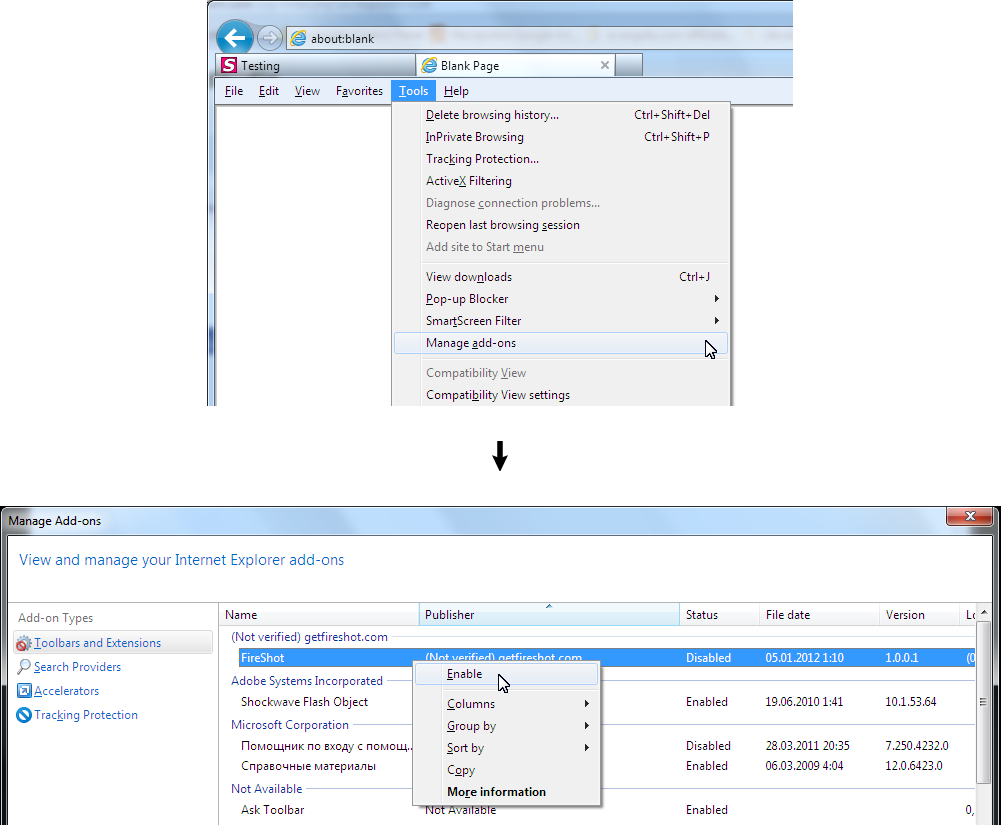The image size is (1001, 825).
Task: Start InPrivate Browsing from Tools menu
Action: point(561,137)
